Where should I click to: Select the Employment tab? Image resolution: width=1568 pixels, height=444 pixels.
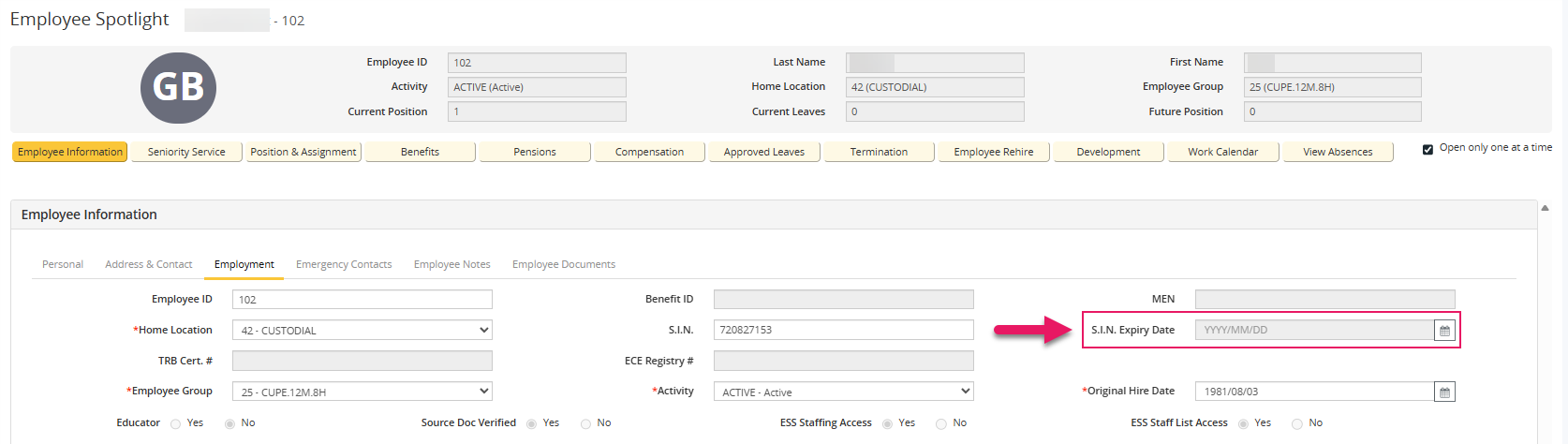(x=244, y=265)
